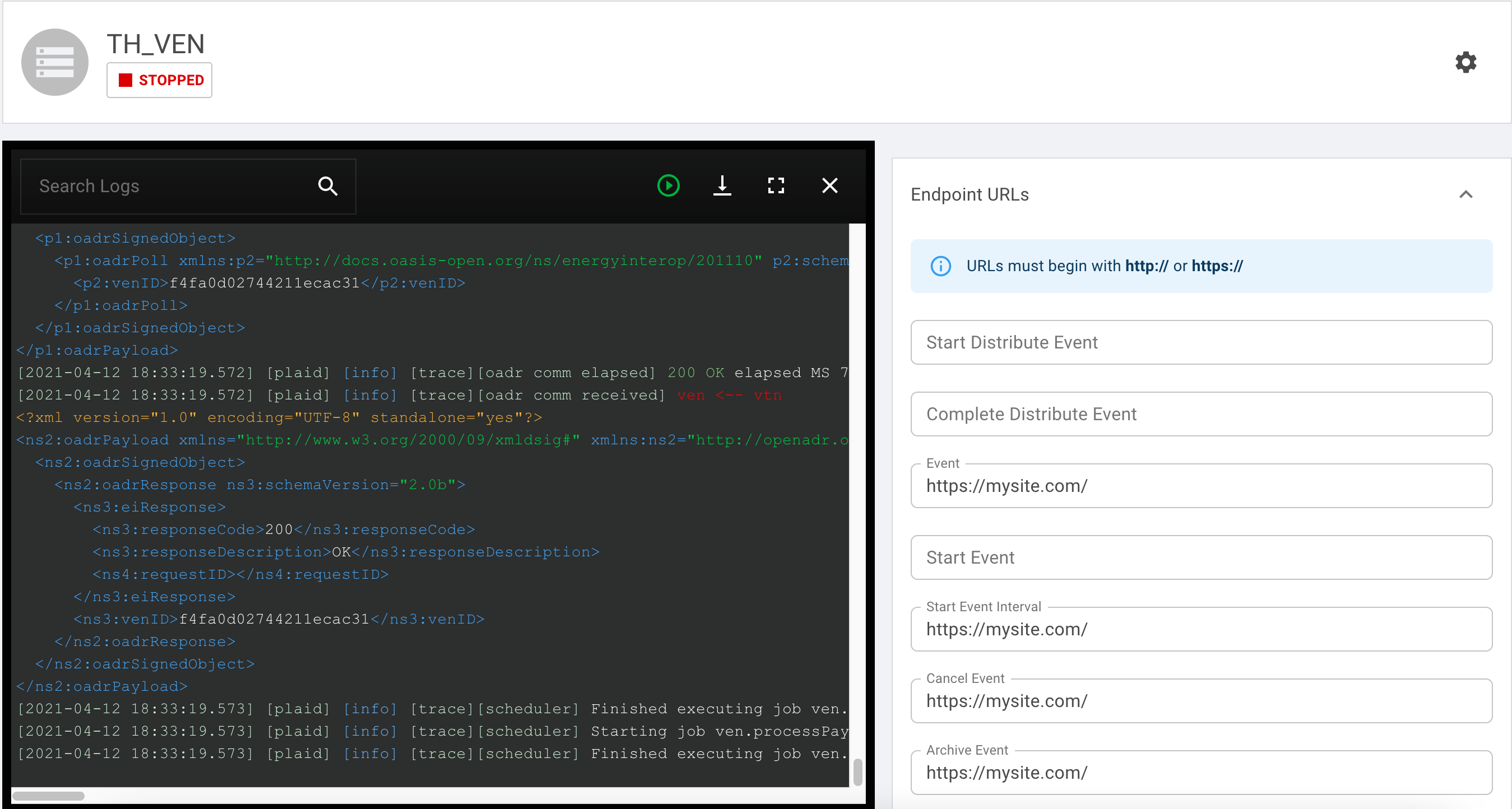Click the search magnifier icon in logs

pyautogui.click(x=327, y=186)
